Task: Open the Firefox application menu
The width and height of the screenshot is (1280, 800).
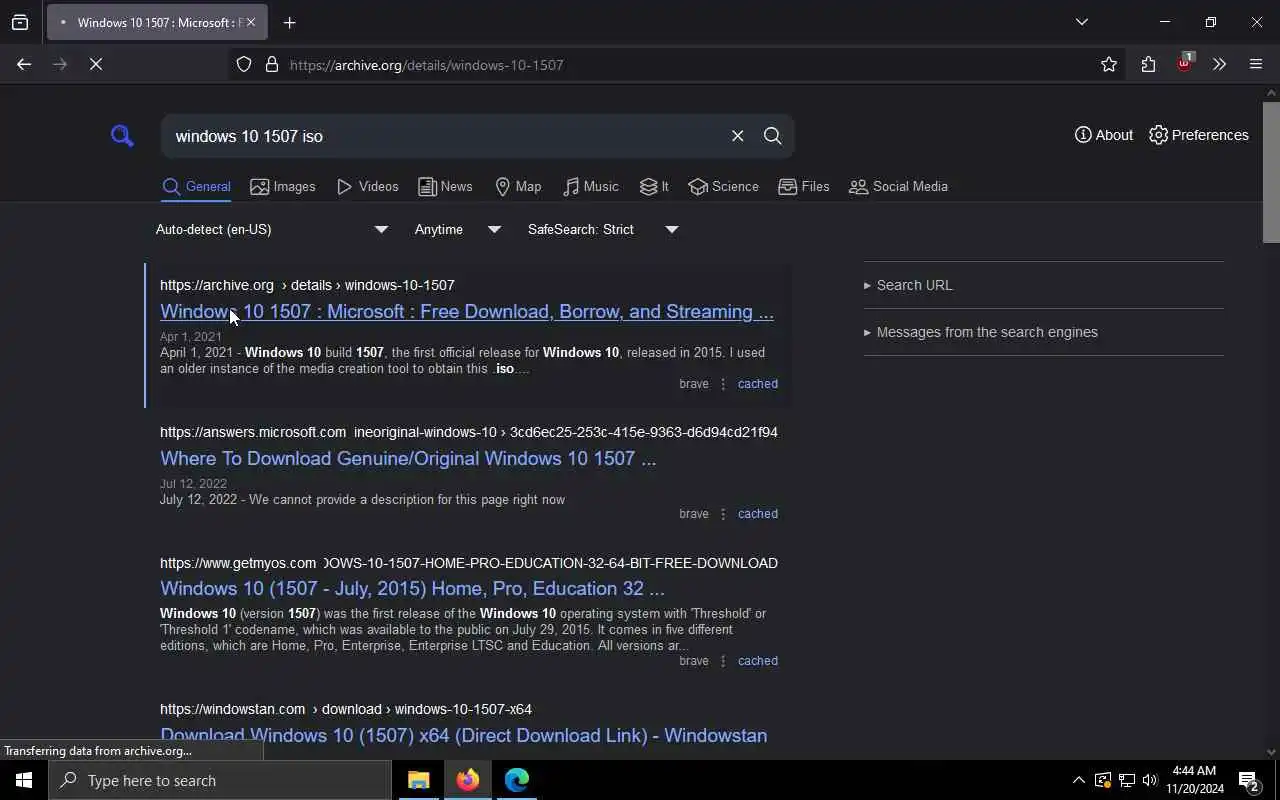Action: [1256, 65]
